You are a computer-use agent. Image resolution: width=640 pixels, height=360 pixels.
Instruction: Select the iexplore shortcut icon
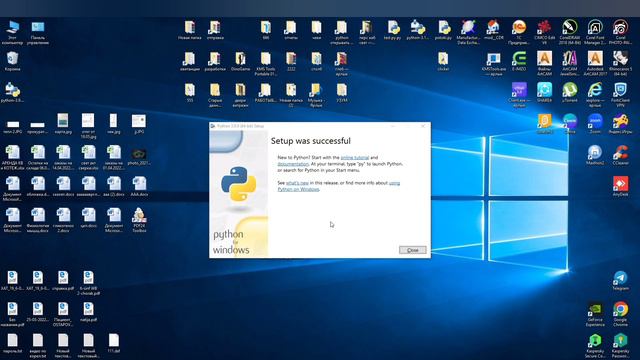click(x=595, y=94)
